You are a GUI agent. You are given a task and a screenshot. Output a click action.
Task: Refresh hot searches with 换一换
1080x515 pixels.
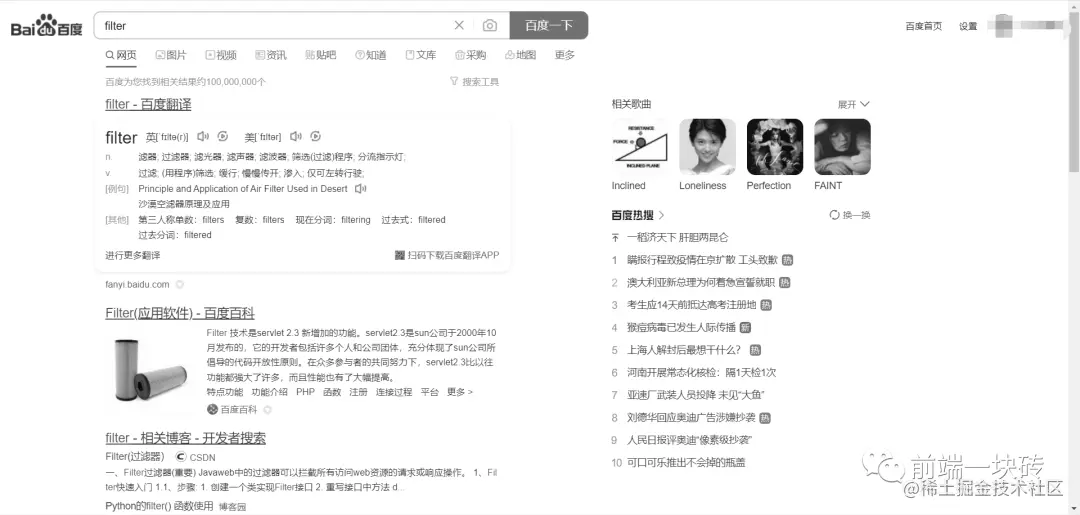pos(850,216)
